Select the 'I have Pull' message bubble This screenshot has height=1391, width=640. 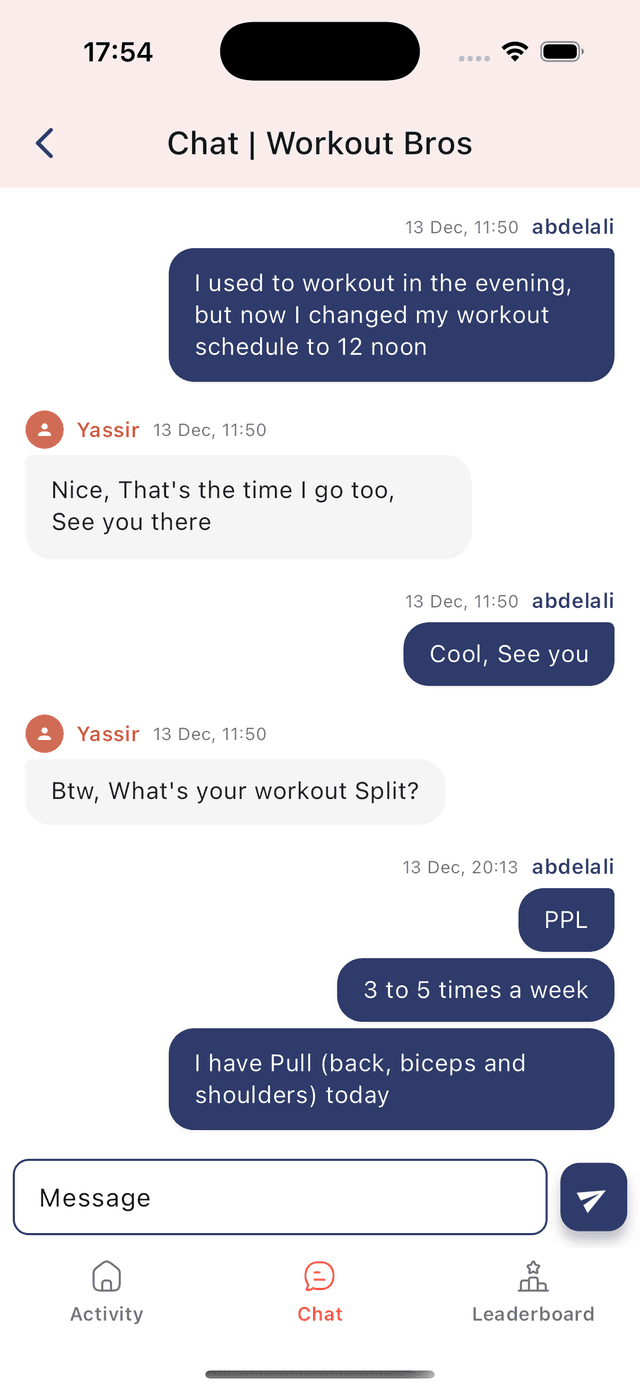391,1079
